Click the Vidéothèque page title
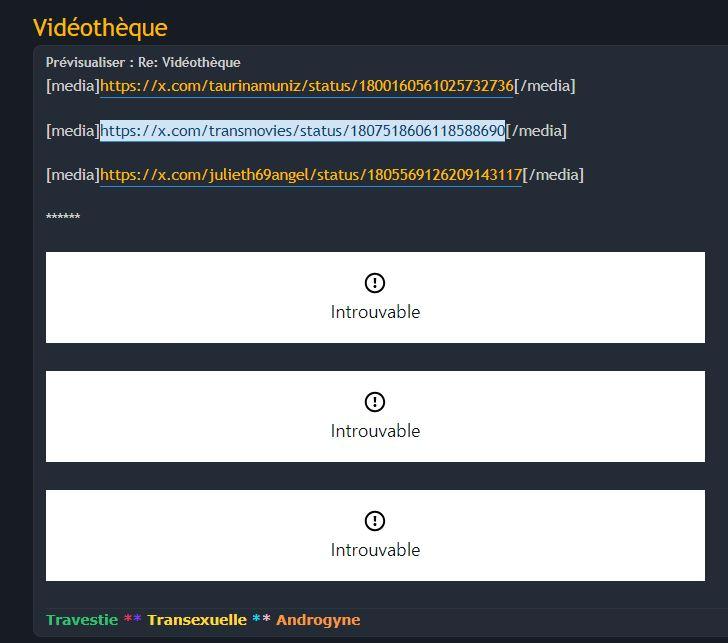The image size is (728, 643). pos(100,27)
